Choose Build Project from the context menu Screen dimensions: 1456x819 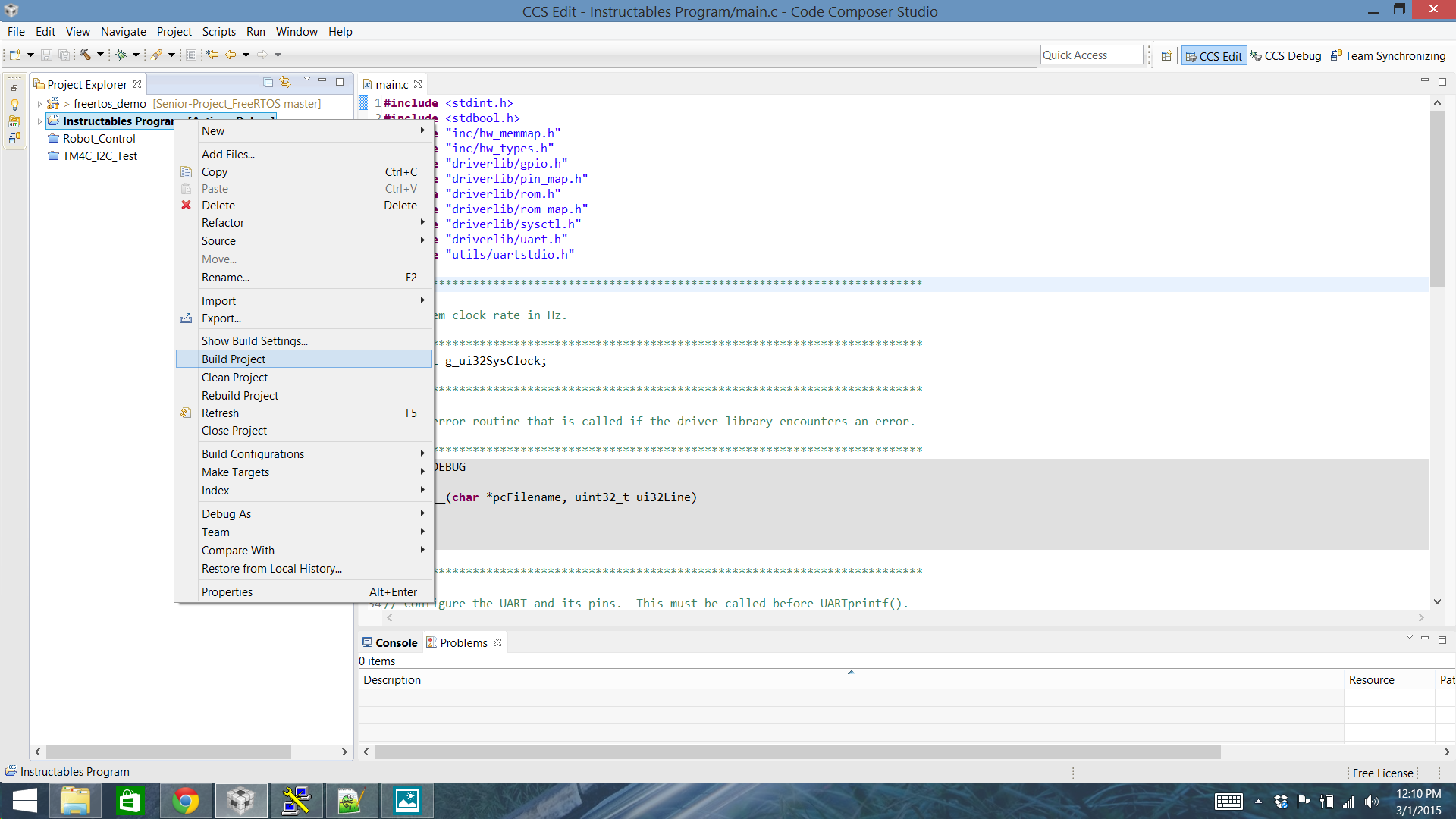(x=234, y=359)
